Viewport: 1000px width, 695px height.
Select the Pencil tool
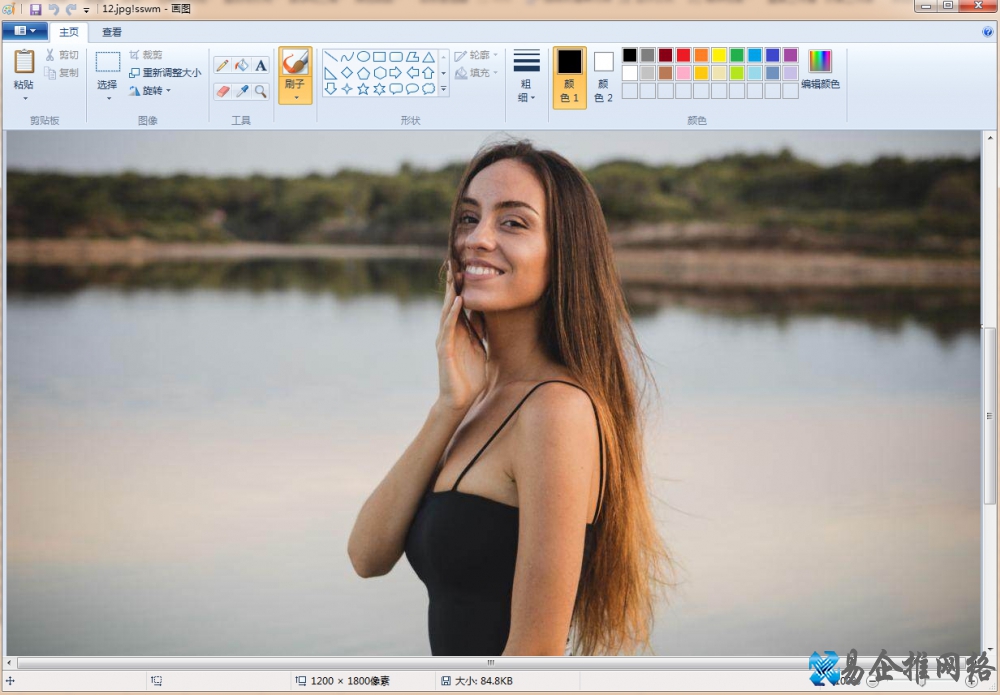(x=222, y=65)
